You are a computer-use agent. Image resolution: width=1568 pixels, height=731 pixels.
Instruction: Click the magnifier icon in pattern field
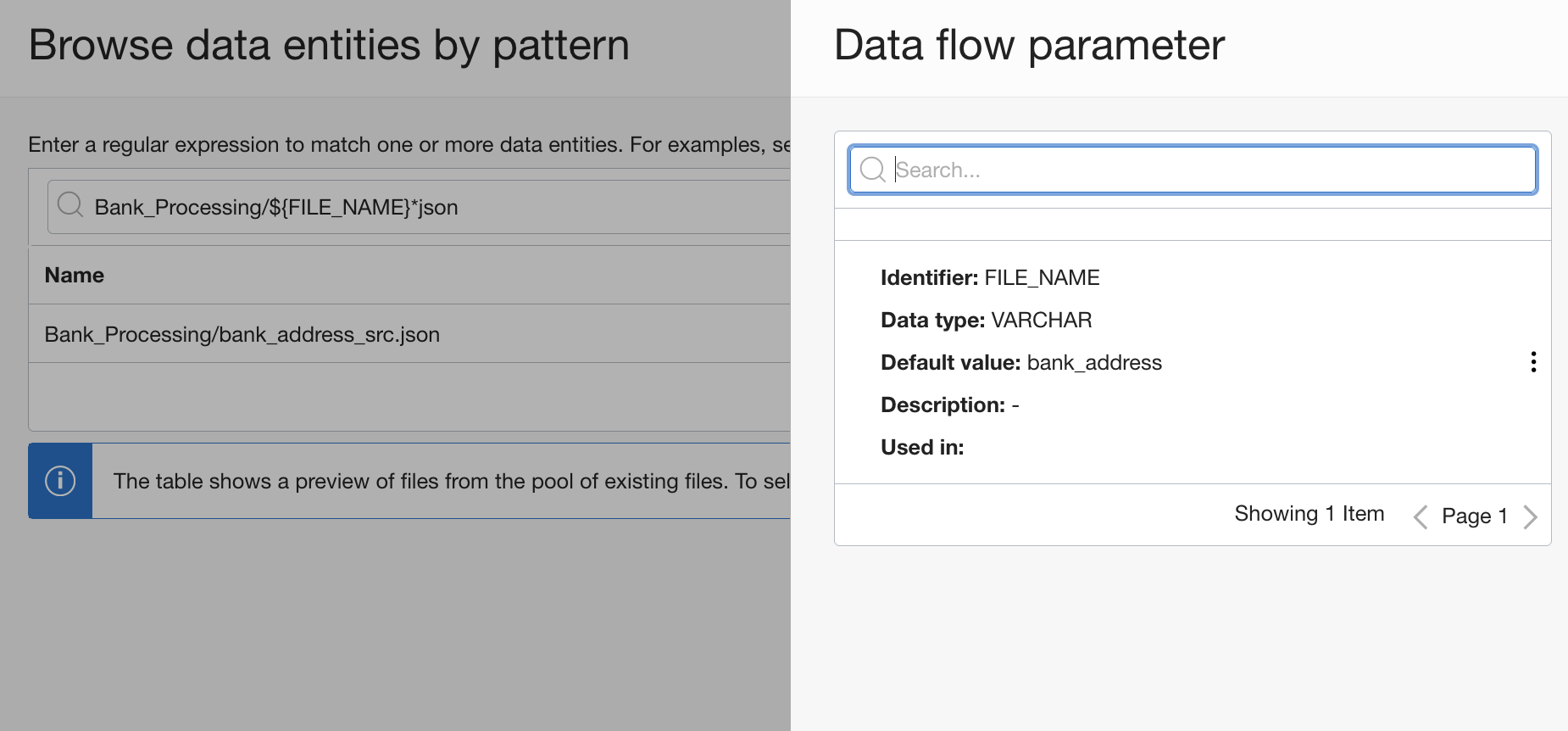point(70,204)
